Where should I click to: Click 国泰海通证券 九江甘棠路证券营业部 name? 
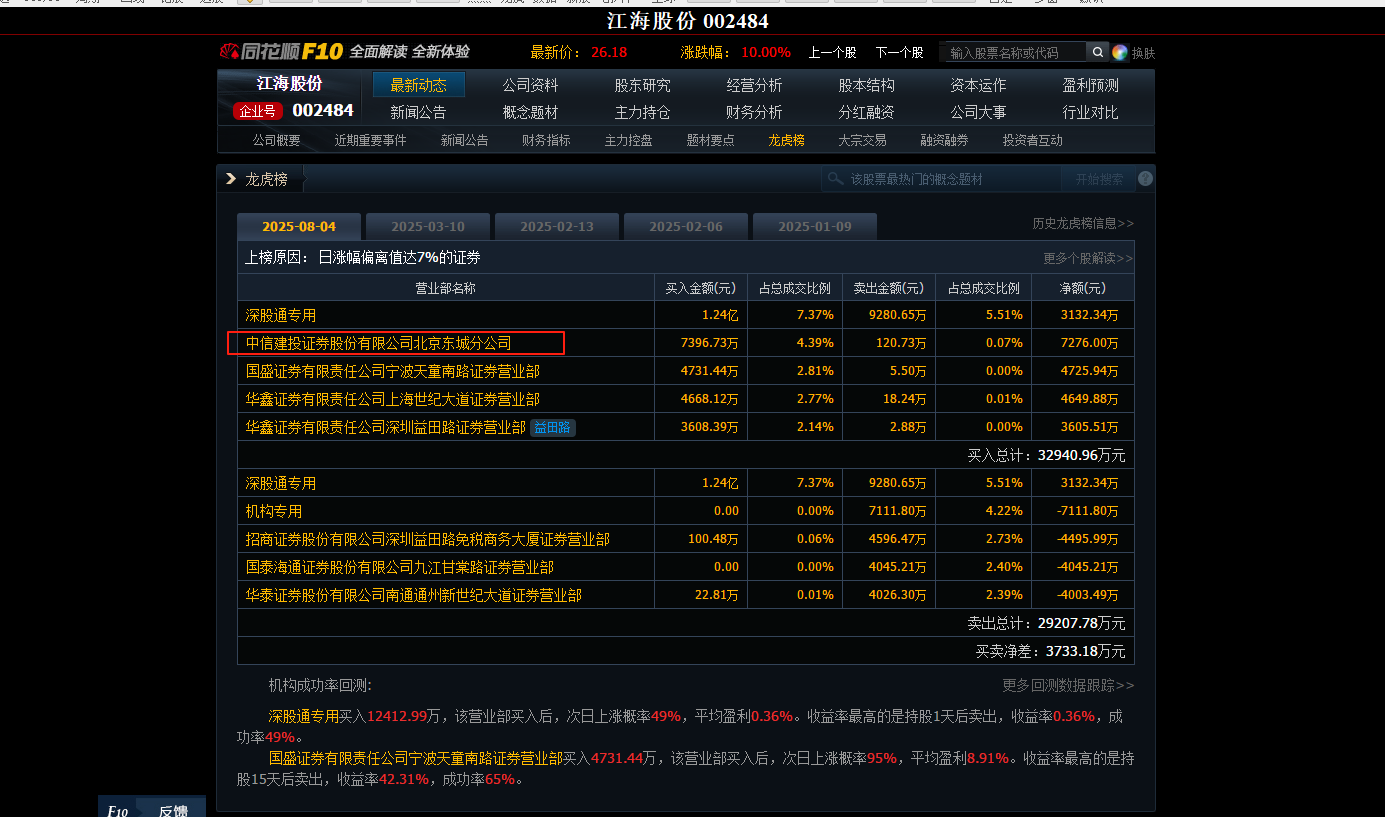tap(400, 567)
